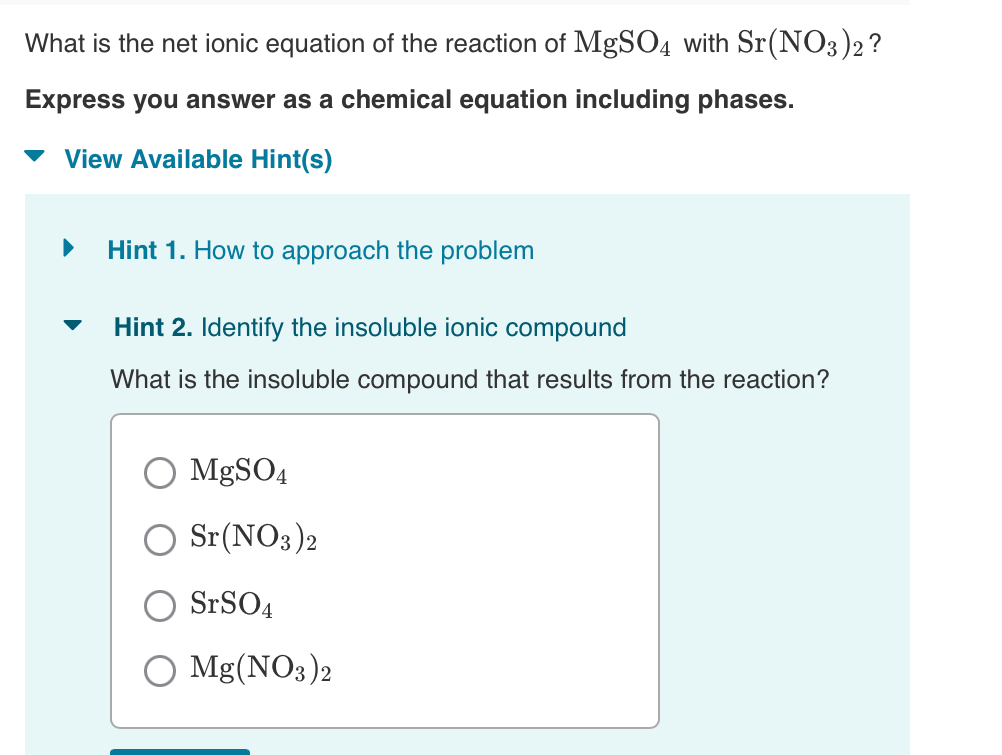The image size is (1002, 755).
Task: Open the View Available Hint(s) link
Action: [196, 158]
